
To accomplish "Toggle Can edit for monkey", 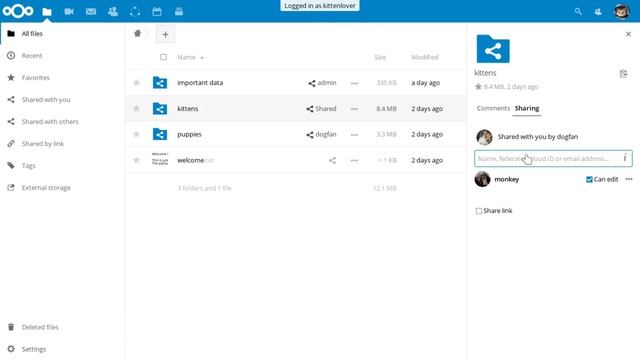I will [x=589, y=180].
